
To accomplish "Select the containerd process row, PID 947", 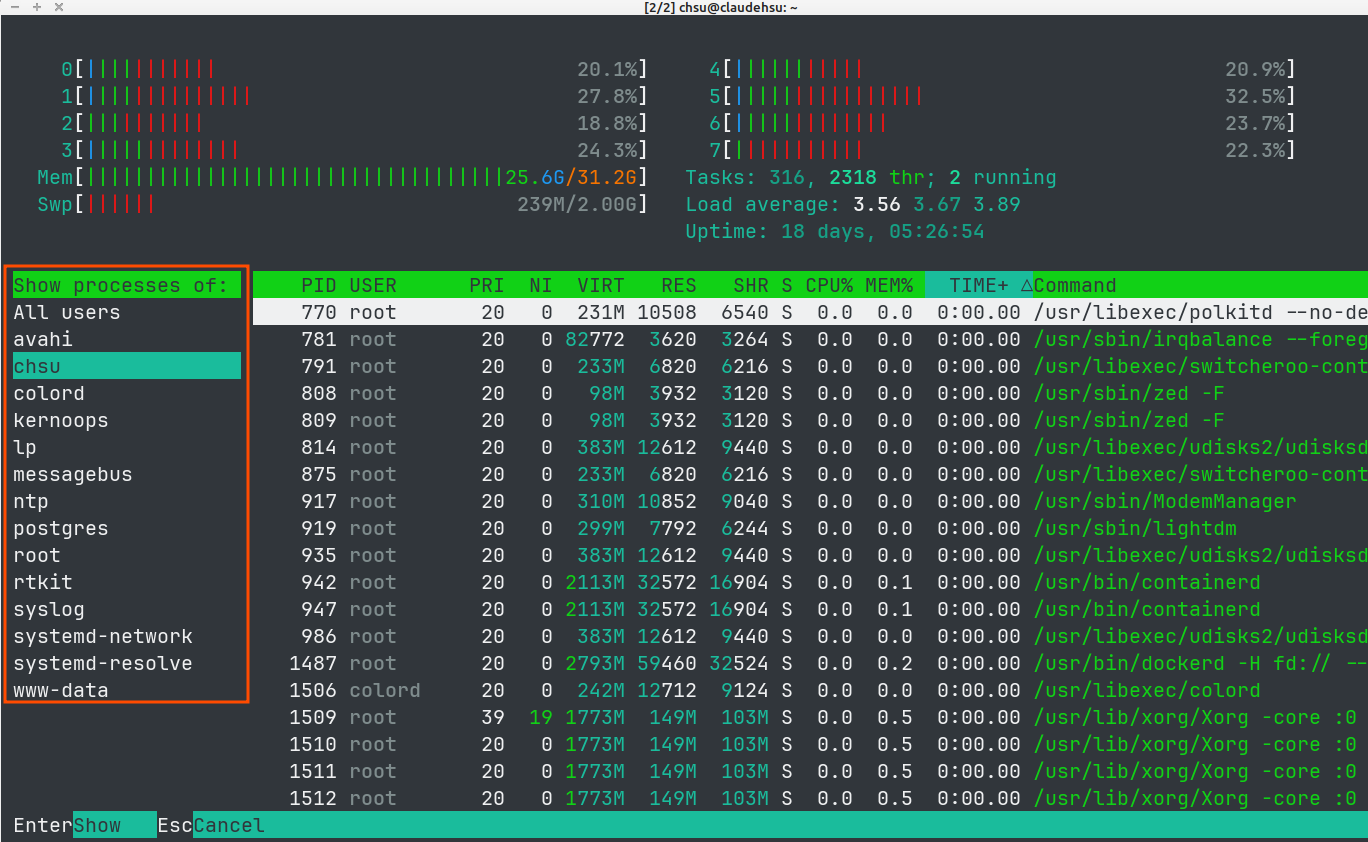I will pyautogui.click(x=810, y=609).
